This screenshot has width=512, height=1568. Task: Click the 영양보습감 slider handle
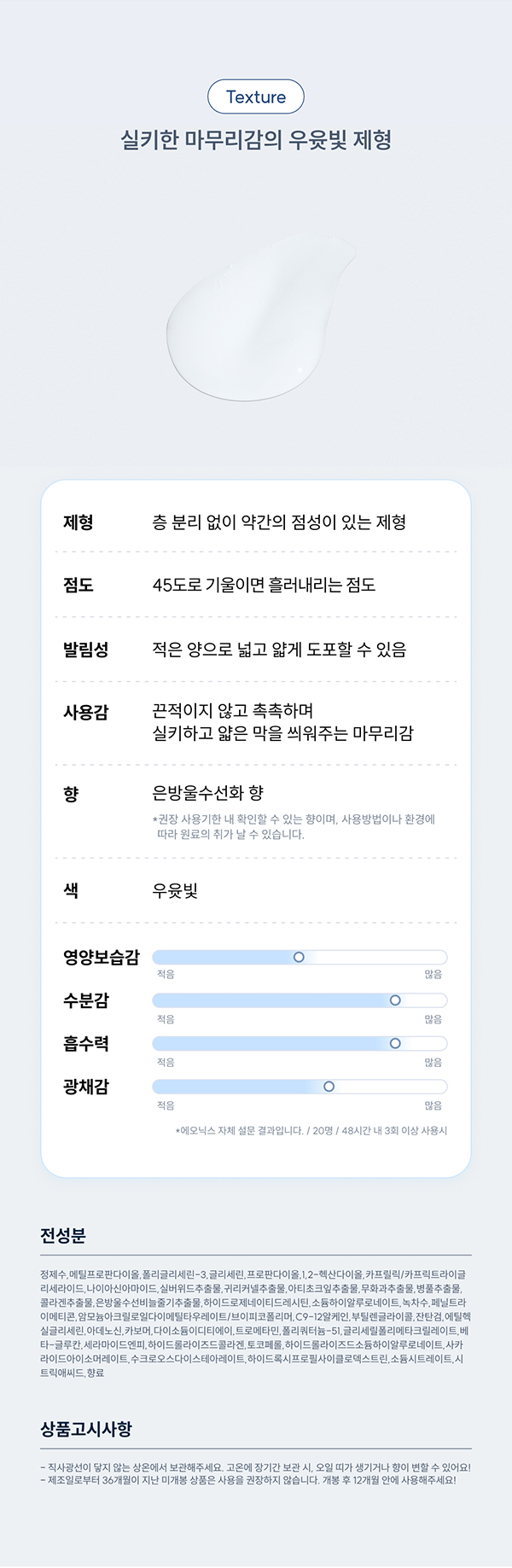[x=299, y=957]
